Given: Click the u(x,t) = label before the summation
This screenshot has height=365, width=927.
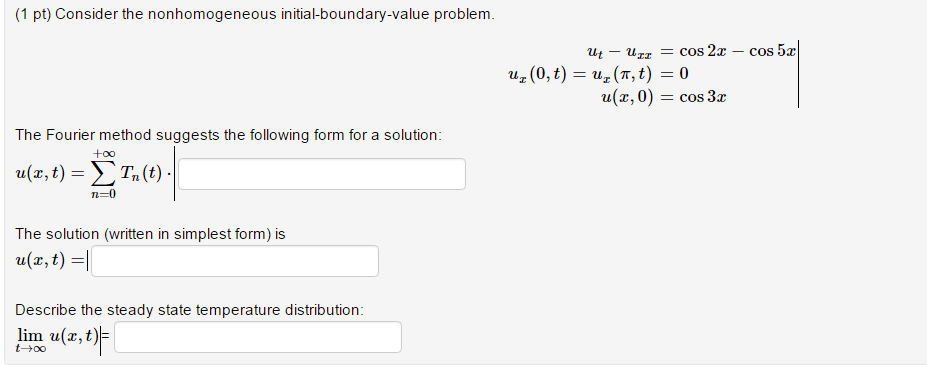Looking at the screenshot, I should pyautogui.click(x=50, y=173).
